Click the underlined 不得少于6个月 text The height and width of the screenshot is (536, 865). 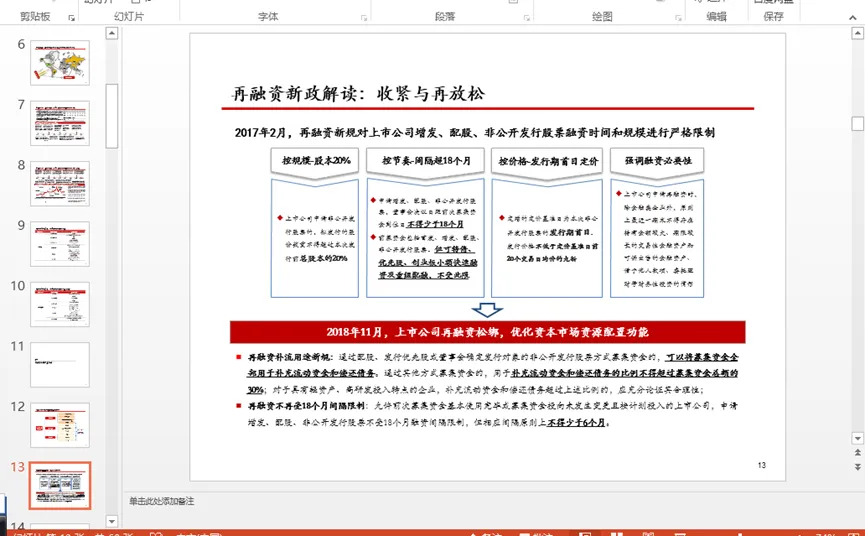click(576, 423)
